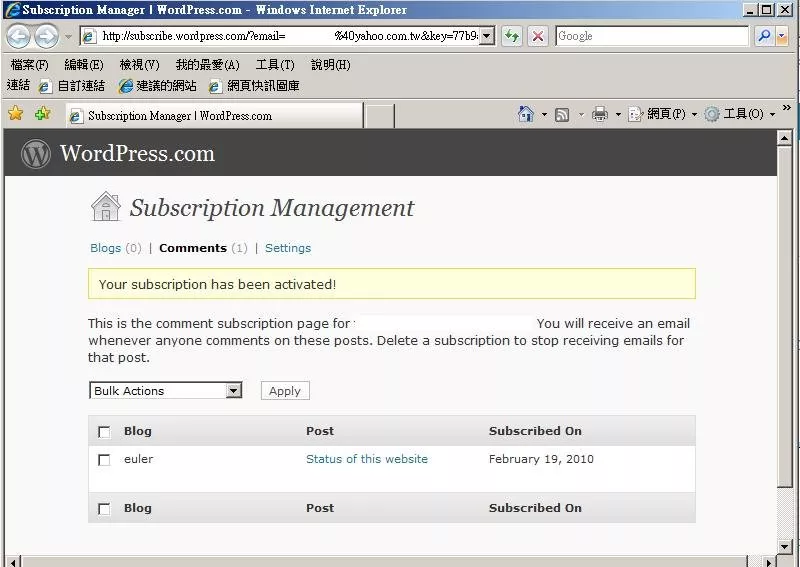
Task: Click the browser Forward arrow button
Action: click(x=46, y=36)
